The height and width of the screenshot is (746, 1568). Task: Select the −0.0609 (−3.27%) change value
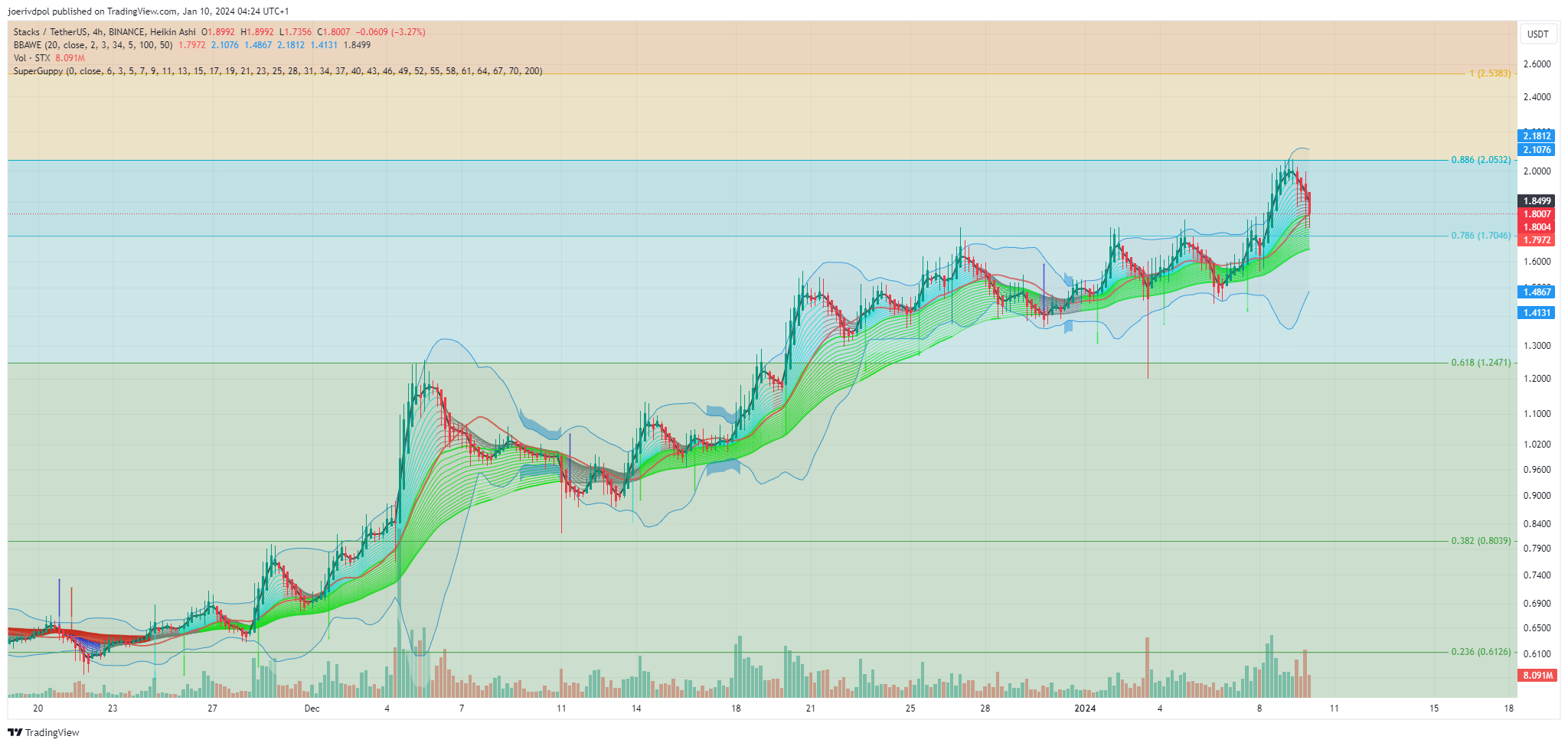390,32
